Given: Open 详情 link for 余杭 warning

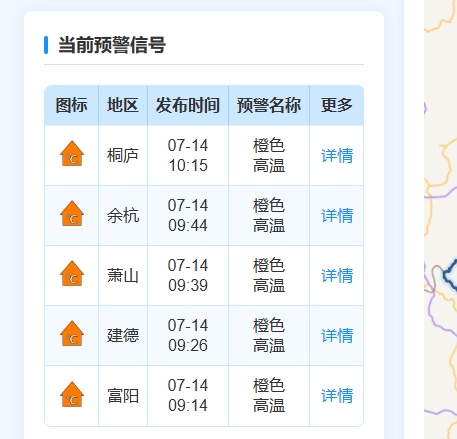Looking at the screenshot, I should click(x=337, y=216).
